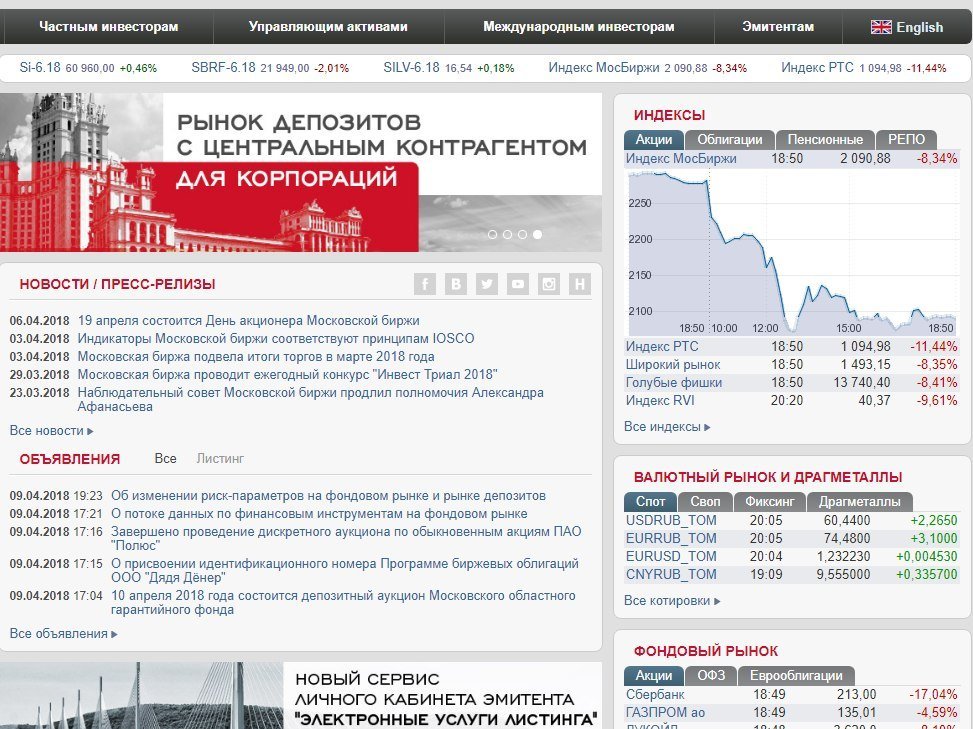Open 'Частным инвесторам' menu
Screen dimensions: 973x729
[x=108, y=27]
